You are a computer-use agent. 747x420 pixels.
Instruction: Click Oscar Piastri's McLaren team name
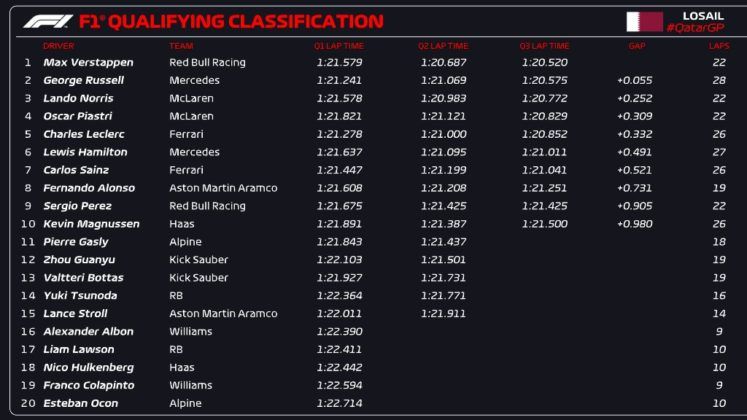pos(189,116)
